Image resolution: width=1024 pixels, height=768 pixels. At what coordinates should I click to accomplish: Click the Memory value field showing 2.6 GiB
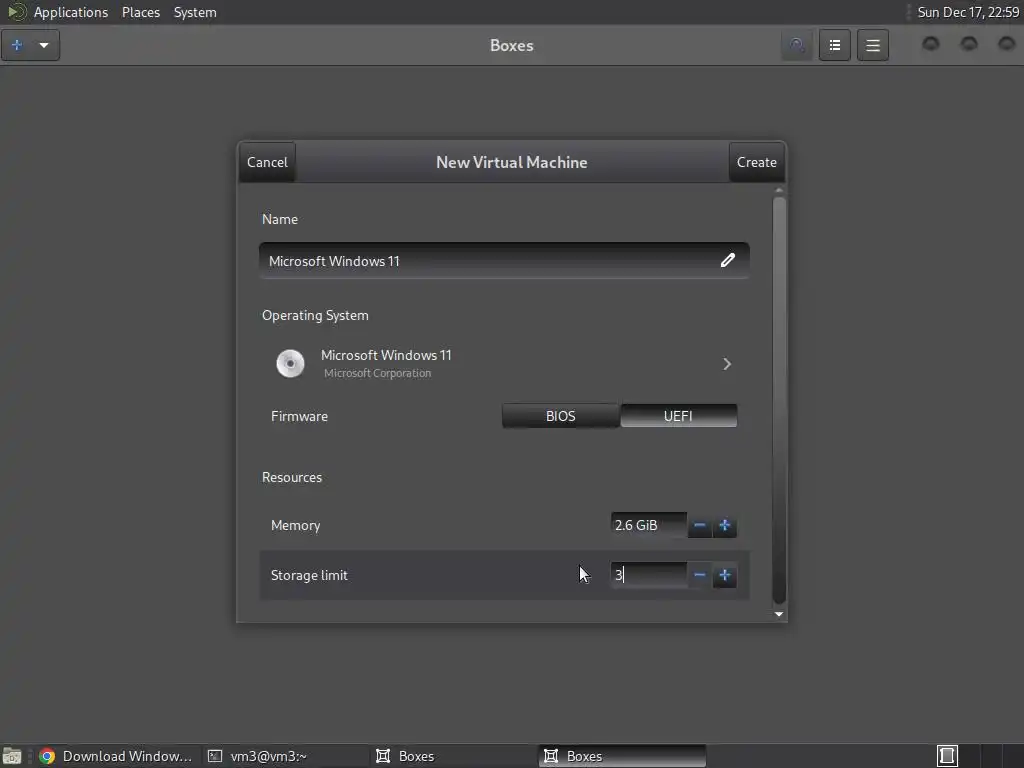[x=648, y=525]
